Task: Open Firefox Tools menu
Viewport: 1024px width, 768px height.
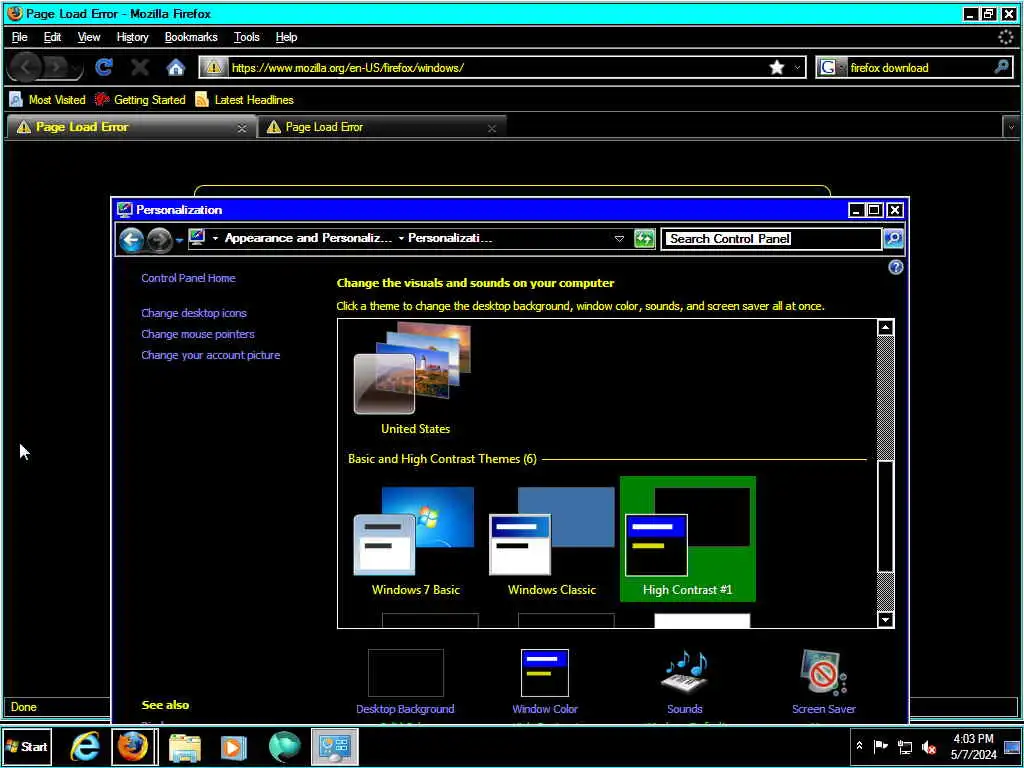Action: pos(247,37)
